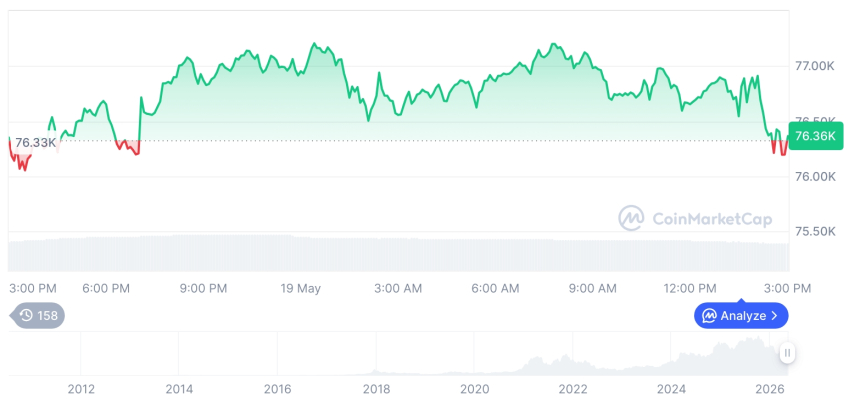
Task: Click the 75.50K price axis label
Action: tap(815, 232)
